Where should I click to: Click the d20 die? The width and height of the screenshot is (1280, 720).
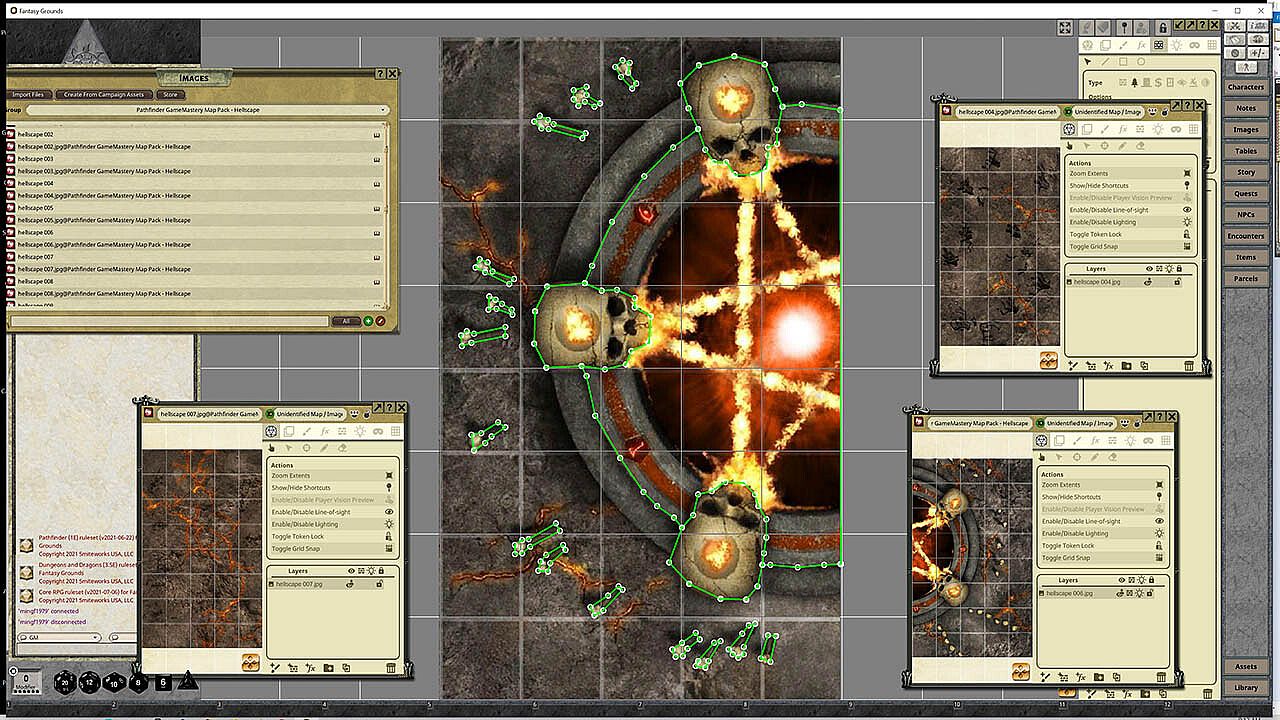tap(66, 683)
